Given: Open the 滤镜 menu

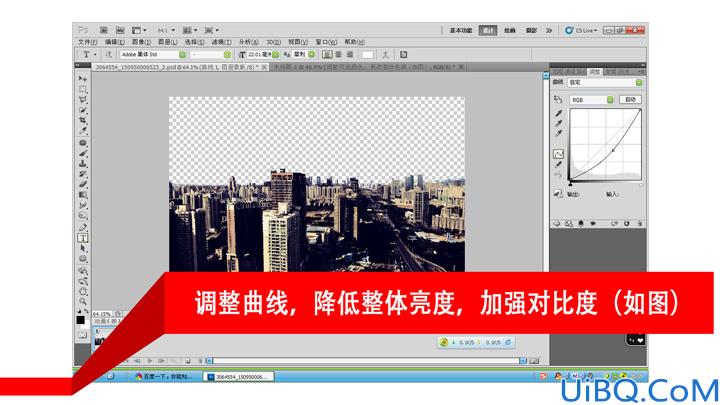Looking at the screenshot, I should (x=221, y=42).
